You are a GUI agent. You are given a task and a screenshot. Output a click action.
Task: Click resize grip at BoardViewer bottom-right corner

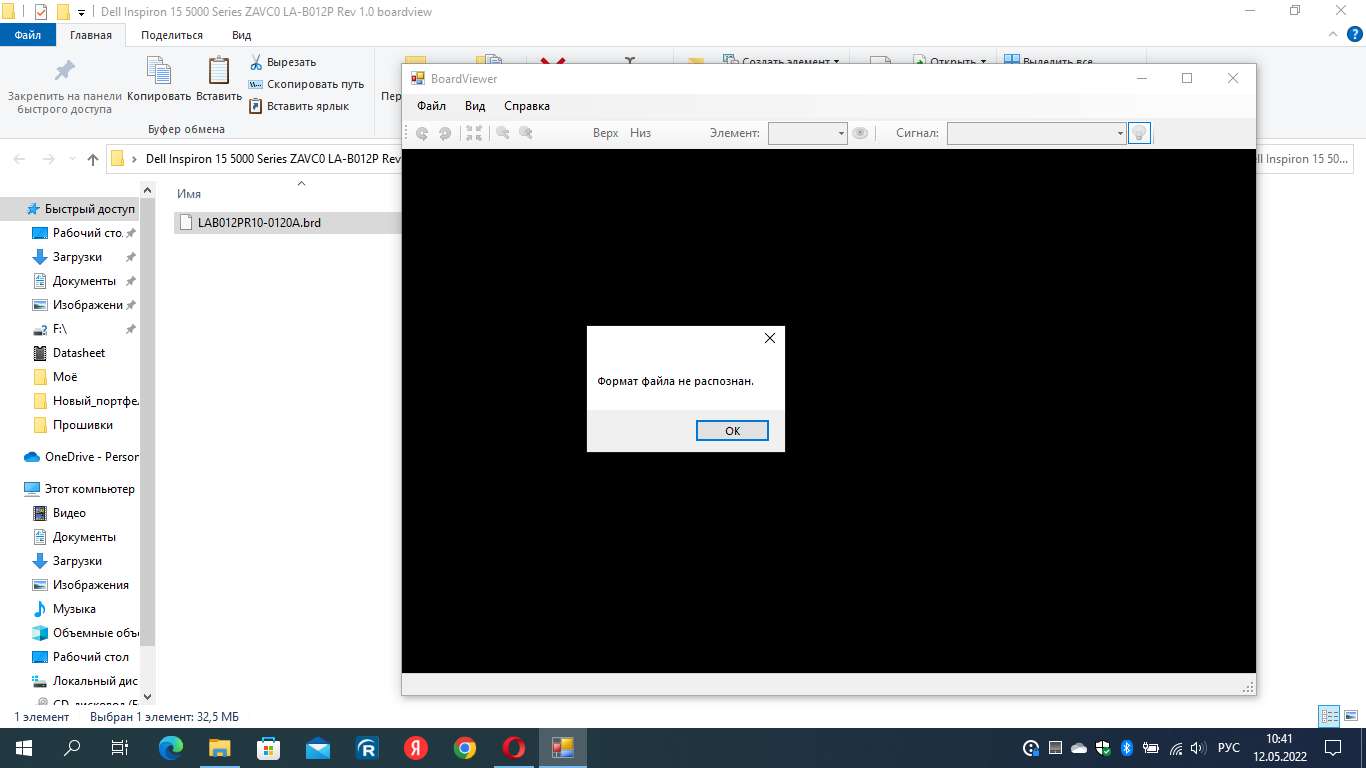[x=1248, y=687]
